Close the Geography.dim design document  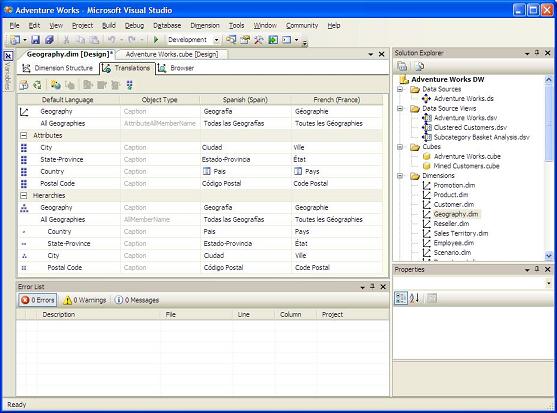(x=382, y=54)
